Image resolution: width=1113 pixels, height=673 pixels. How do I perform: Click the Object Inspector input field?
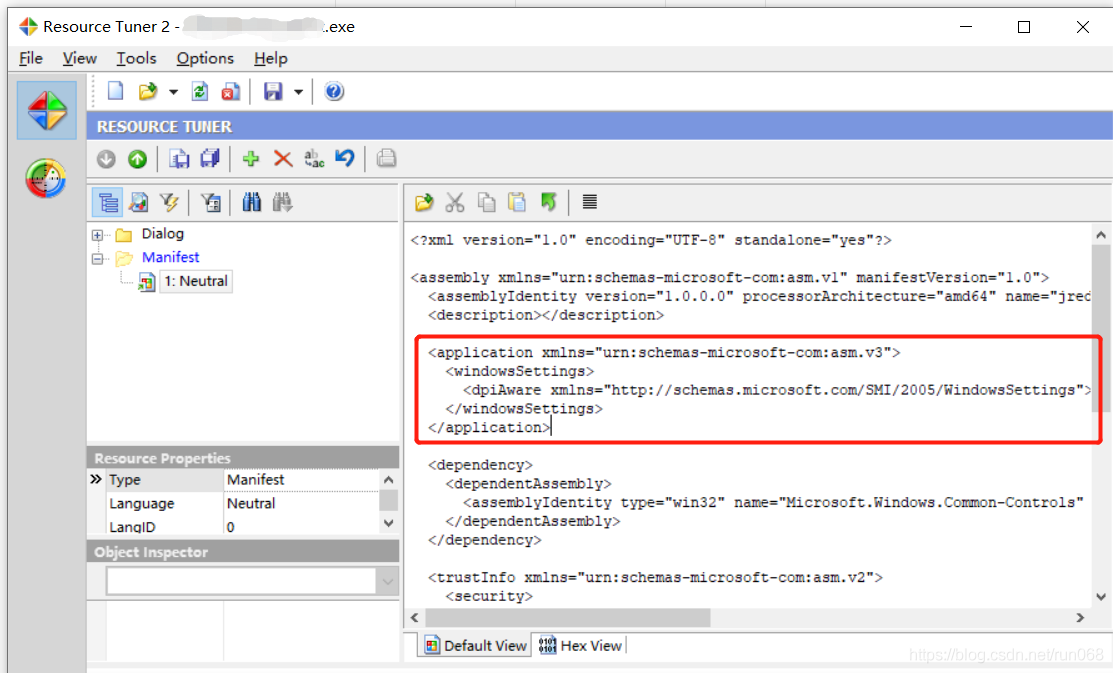click(241, 581)
